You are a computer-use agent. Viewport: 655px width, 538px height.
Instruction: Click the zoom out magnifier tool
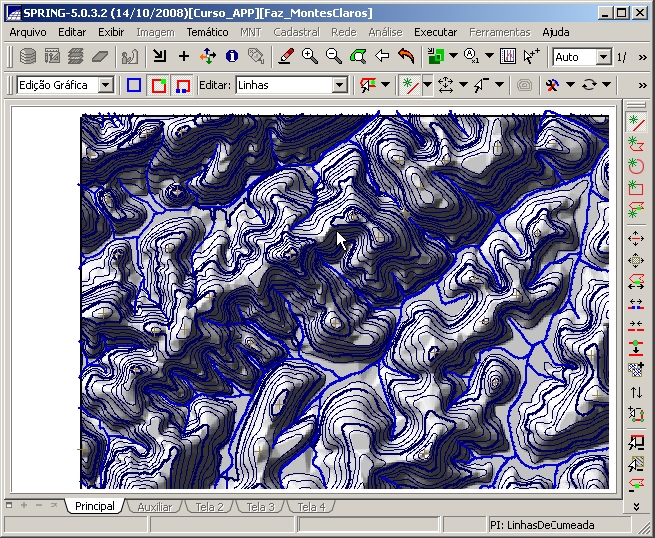334,57
